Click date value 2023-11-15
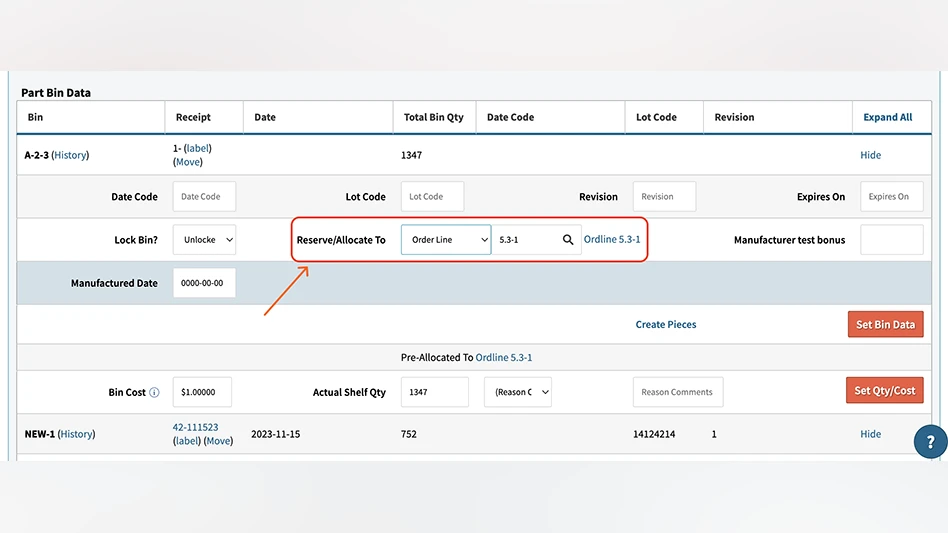948x533 pixels. pyautogui.click(x=275, y=434)
